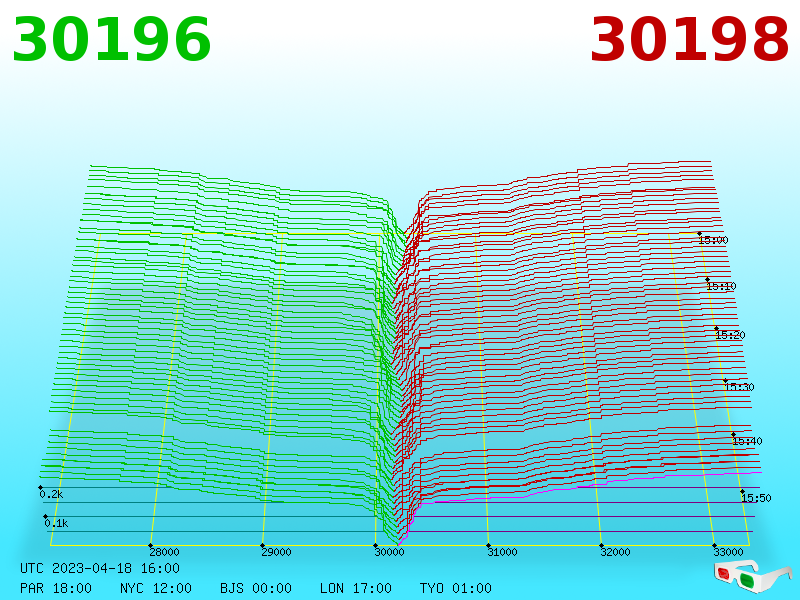Click the 30000 price axis label
800x600 pixels.
[389, 552]
